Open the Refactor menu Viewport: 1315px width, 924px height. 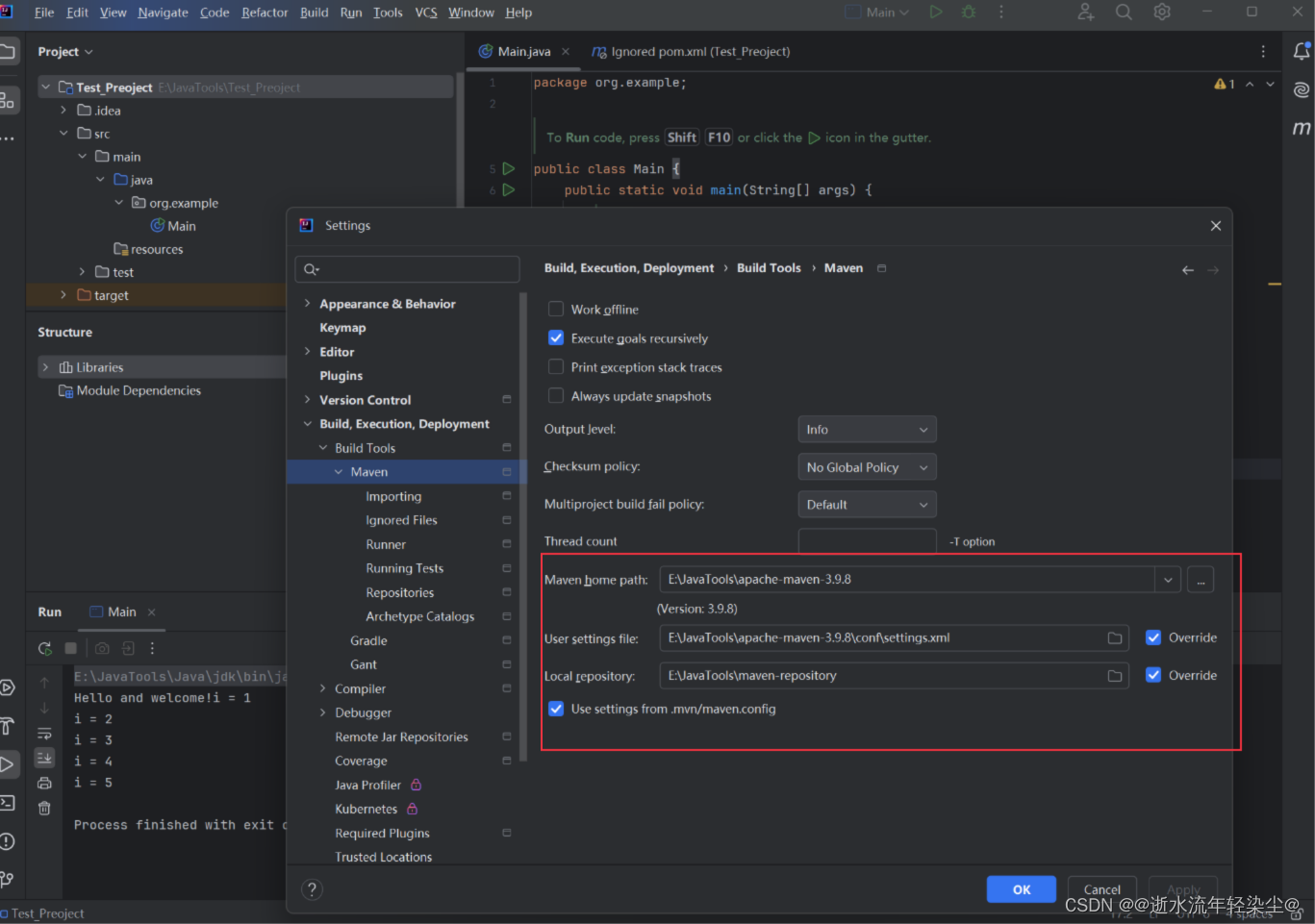pos(265,12)
